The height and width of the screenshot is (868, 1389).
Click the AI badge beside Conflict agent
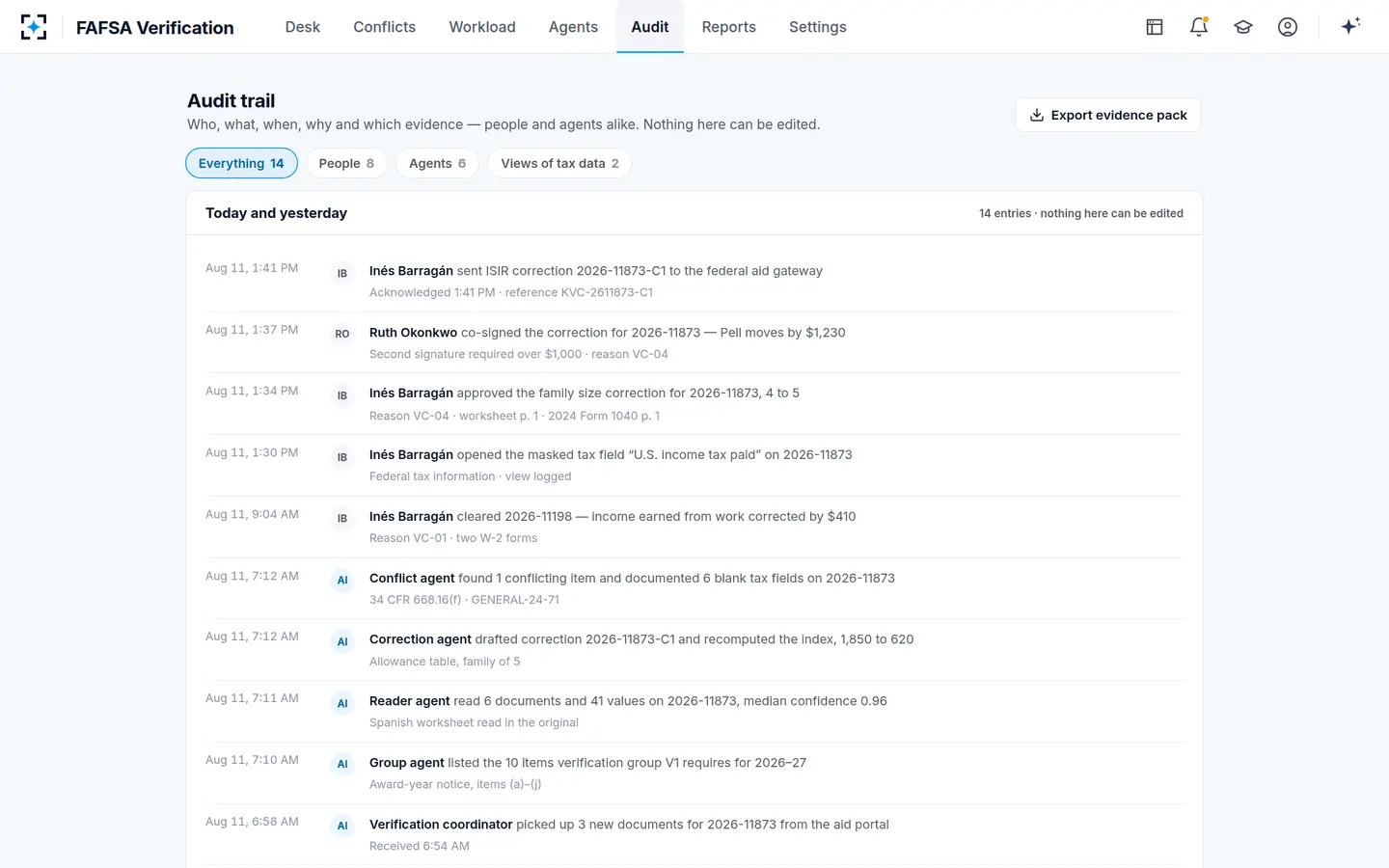pyautogui.click(x=342, y=580)
